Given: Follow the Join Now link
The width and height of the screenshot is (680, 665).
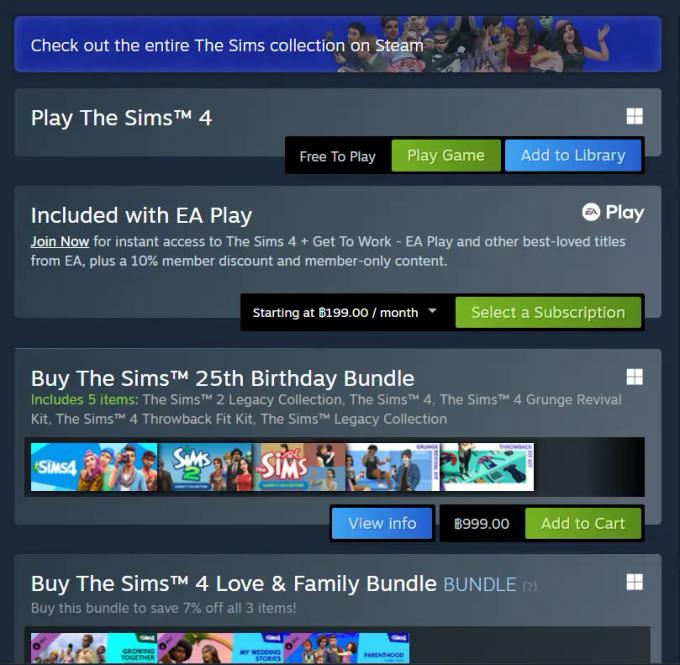Looking at the screenshot, I should [60, 241].
